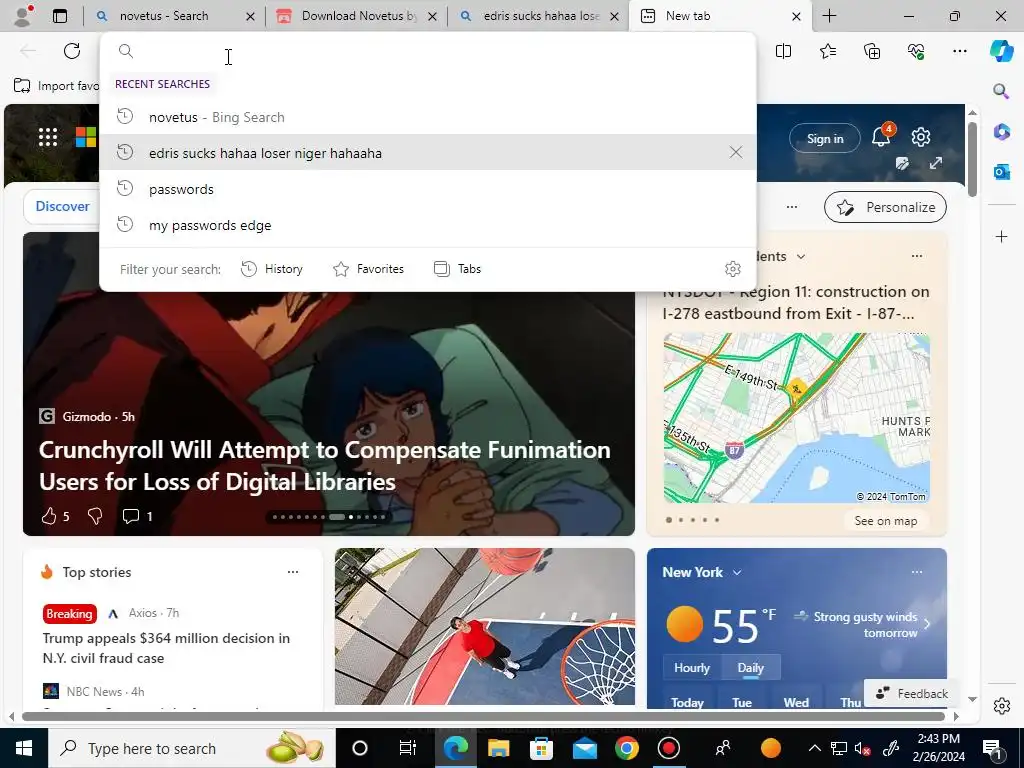The width and height of the screenshot is (1024, 768).
Task: Open the sidebar Search icon
Action: point(1001,91)
